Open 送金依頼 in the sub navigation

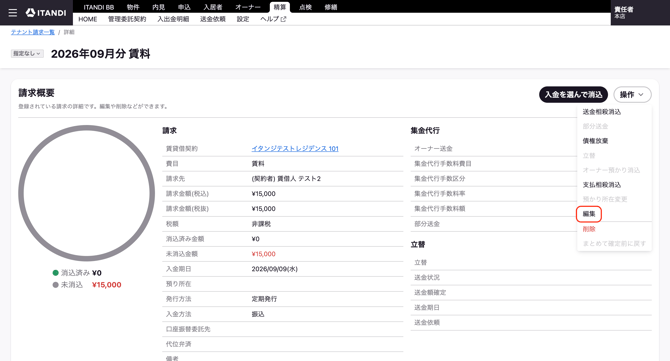(213, 19)
